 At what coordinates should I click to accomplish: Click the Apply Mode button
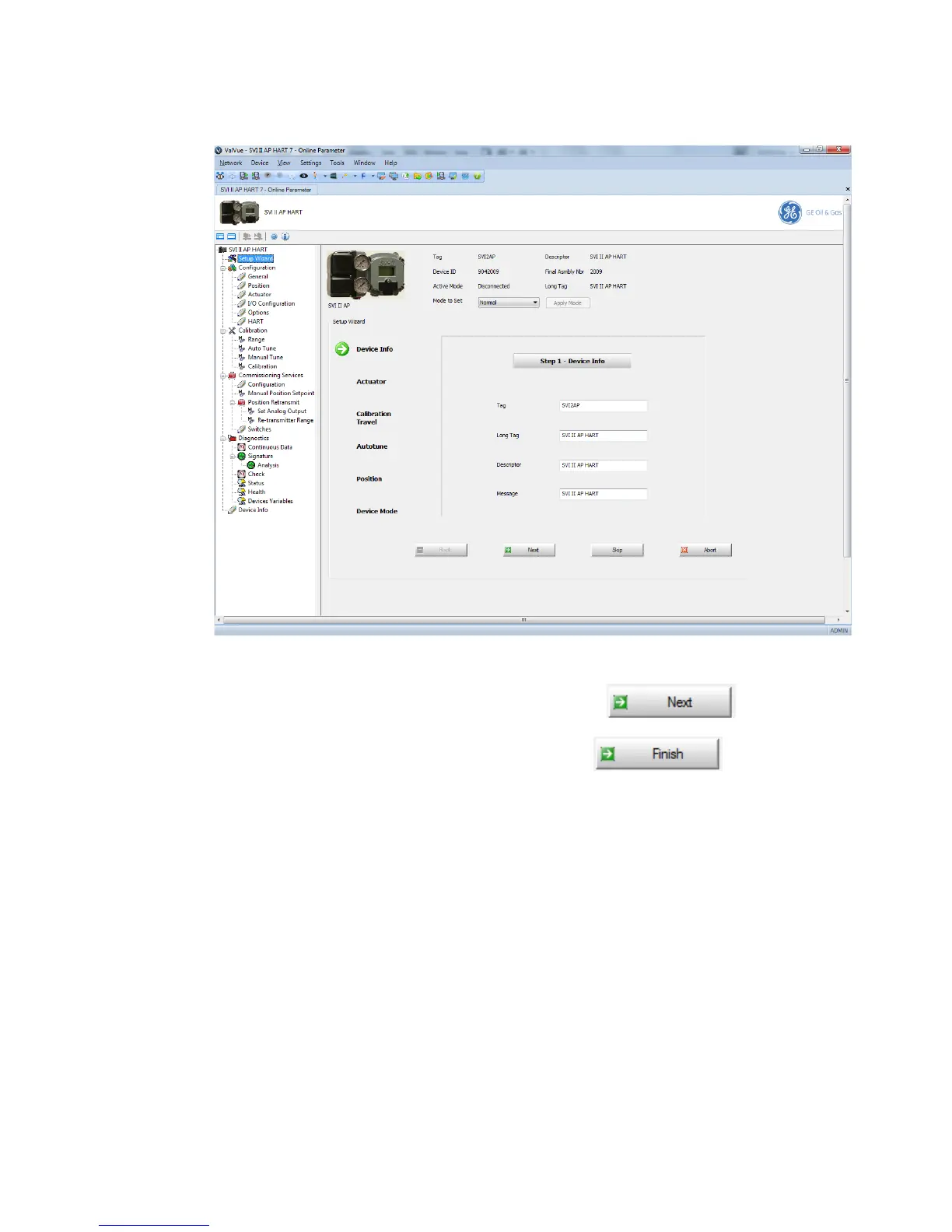coord(568,303)
